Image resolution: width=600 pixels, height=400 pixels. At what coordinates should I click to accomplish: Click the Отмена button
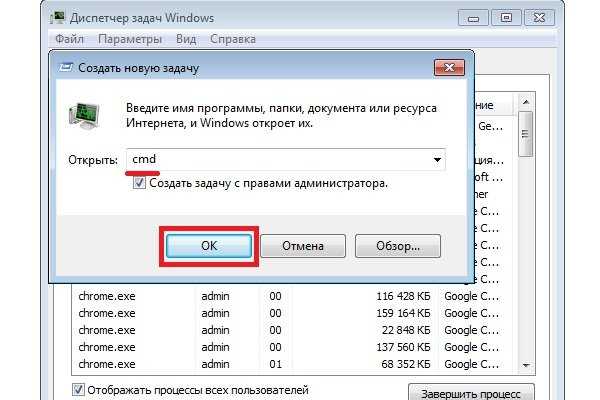pyautogui.click(x=303, y=246)
